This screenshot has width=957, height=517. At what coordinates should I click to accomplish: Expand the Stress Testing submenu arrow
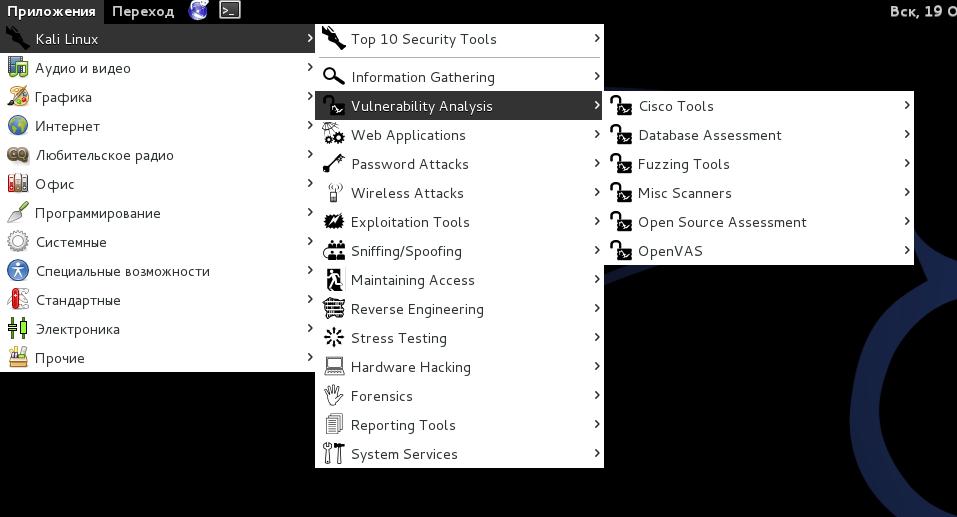[x=597, y=338]
